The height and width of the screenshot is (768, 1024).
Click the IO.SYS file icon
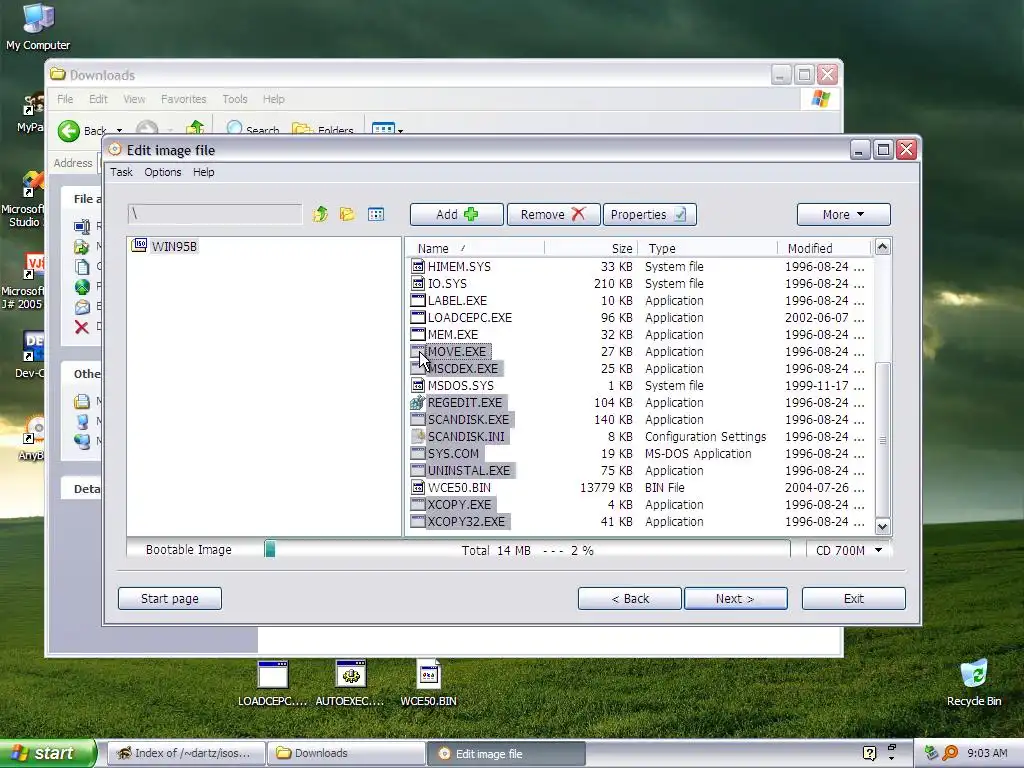[x=417, y=283]
